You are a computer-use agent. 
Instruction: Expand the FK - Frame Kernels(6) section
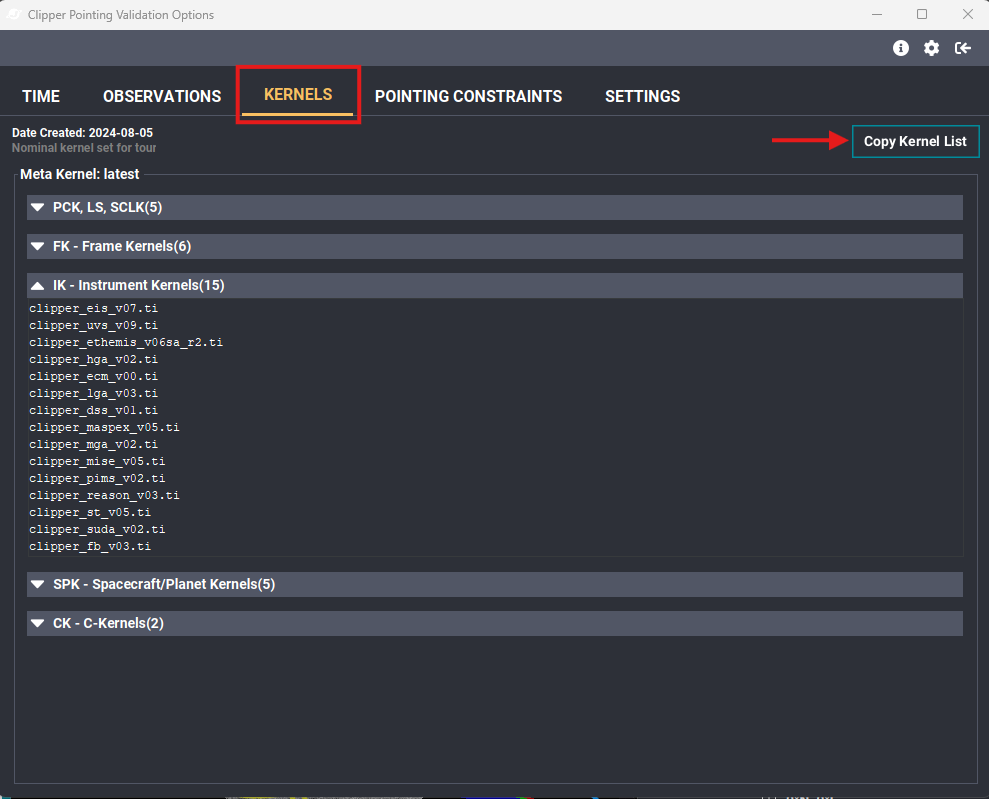coord(494,247)
